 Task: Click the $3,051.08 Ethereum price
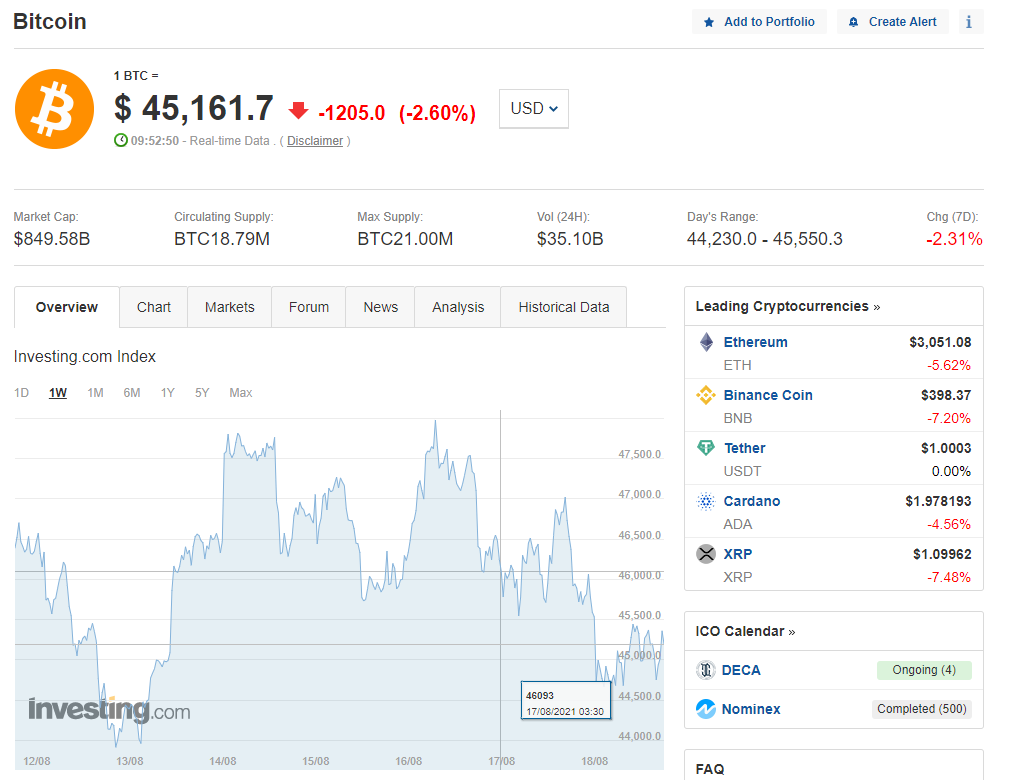click(940, 342)
